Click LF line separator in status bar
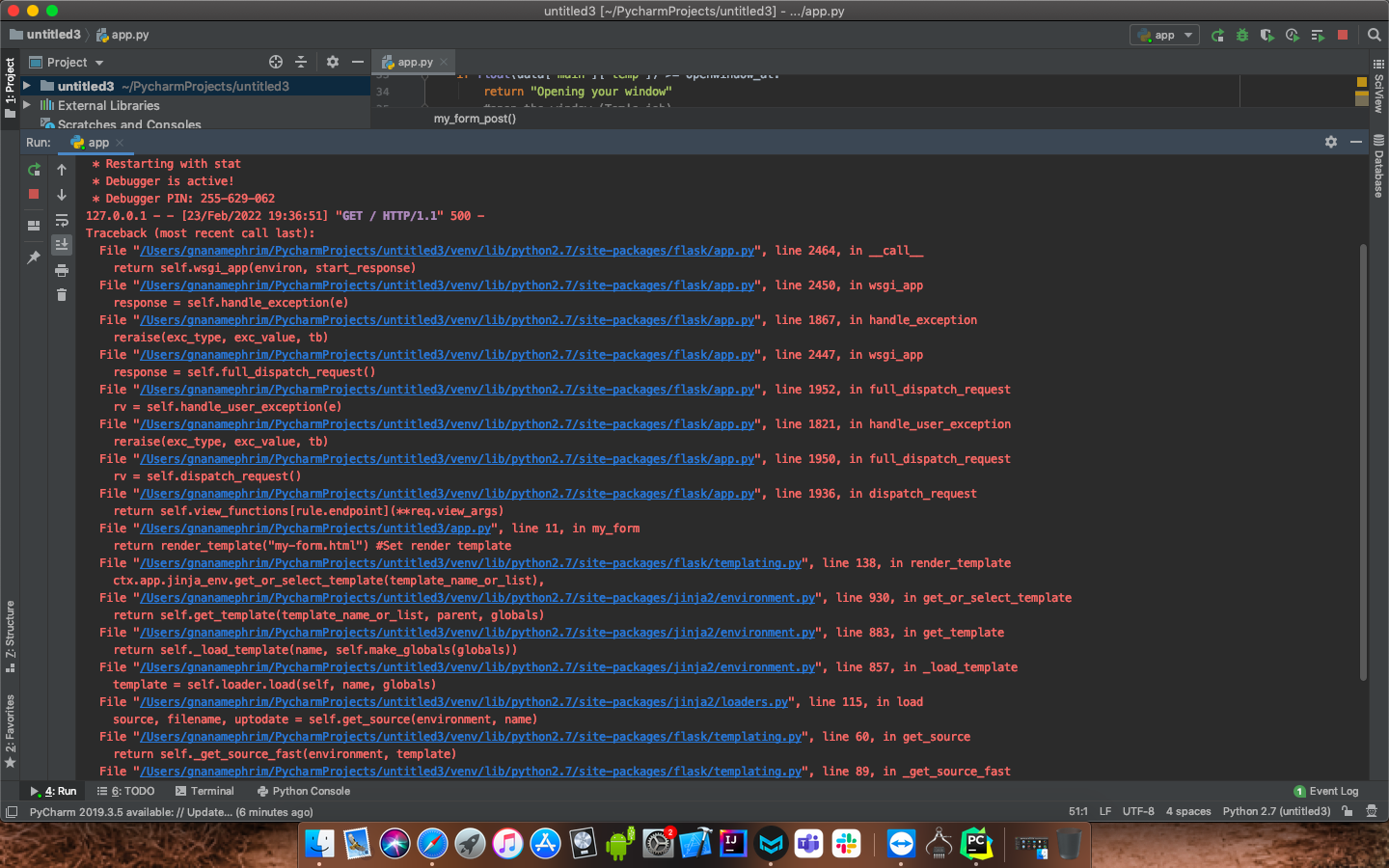Viewport: 1389px width, 868px height. point(1105,812)
